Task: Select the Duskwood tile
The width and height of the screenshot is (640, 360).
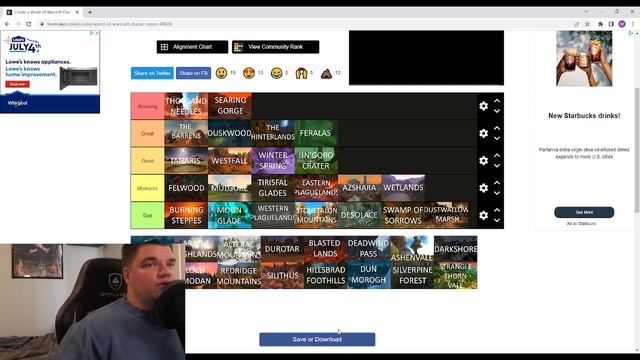Action: tap(230, 133)
